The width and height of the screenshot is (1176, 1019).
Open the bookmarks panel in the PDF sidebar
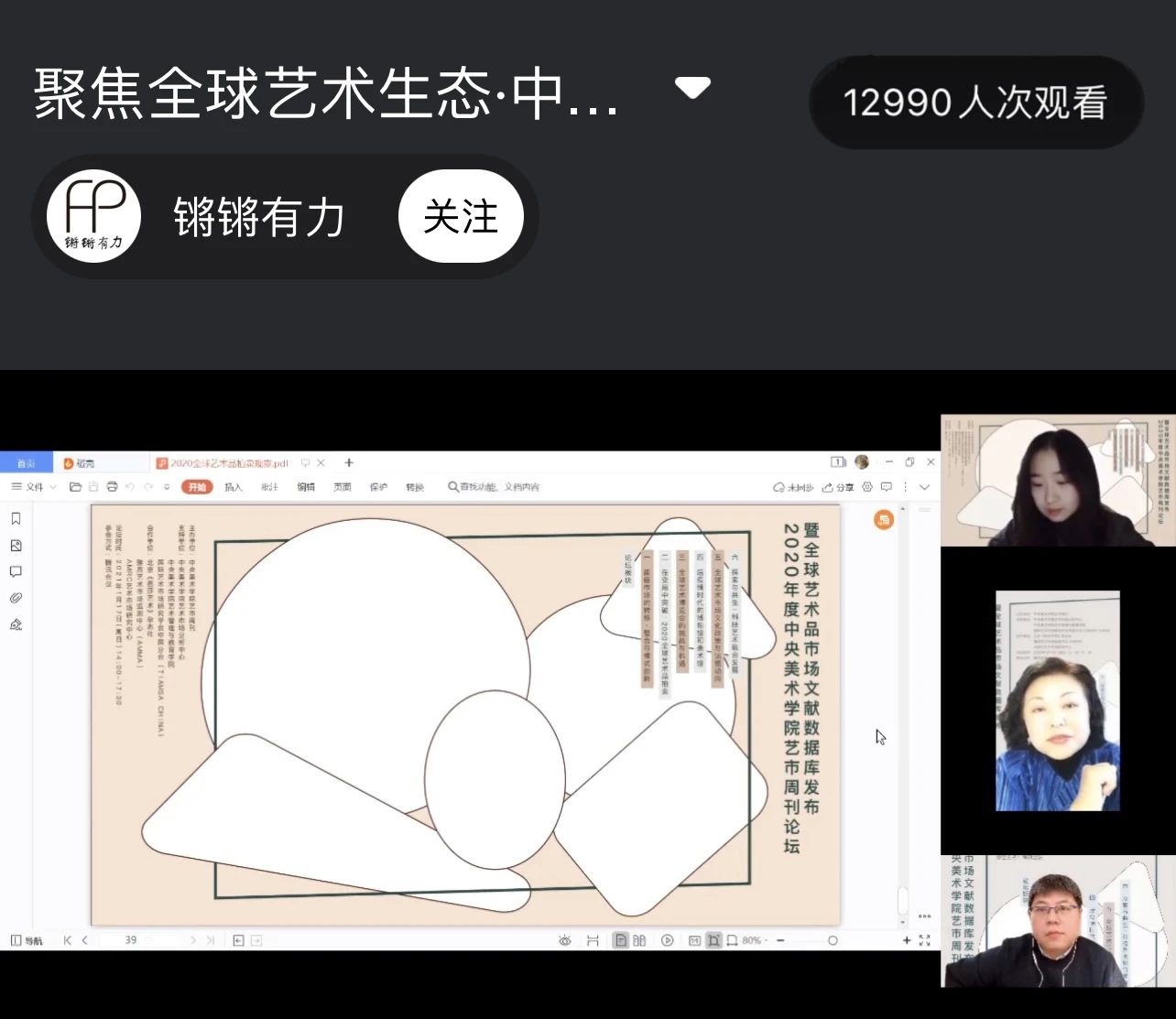click(x=16, y=518)
